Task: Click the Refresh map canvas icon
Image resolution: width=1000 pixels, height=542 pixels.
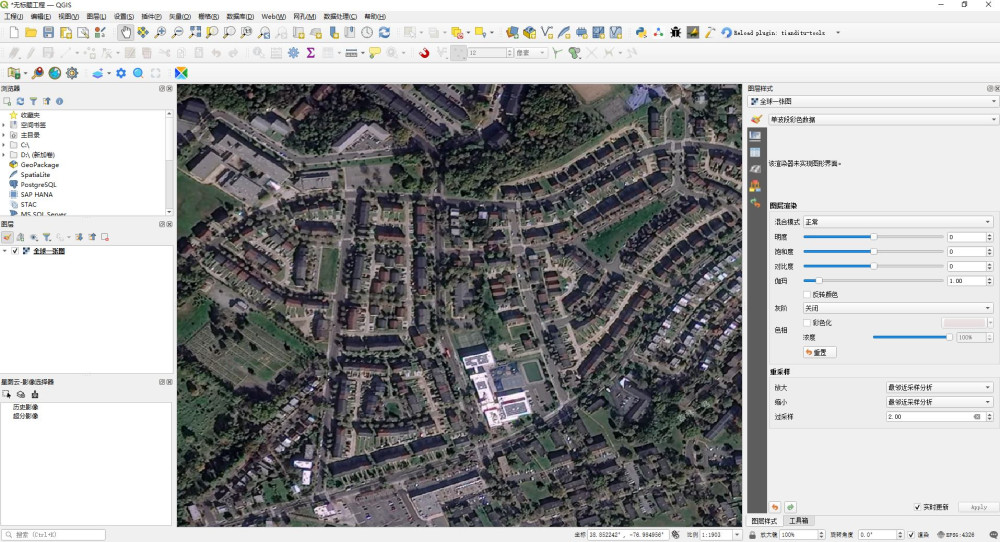Action: [384, 33]
